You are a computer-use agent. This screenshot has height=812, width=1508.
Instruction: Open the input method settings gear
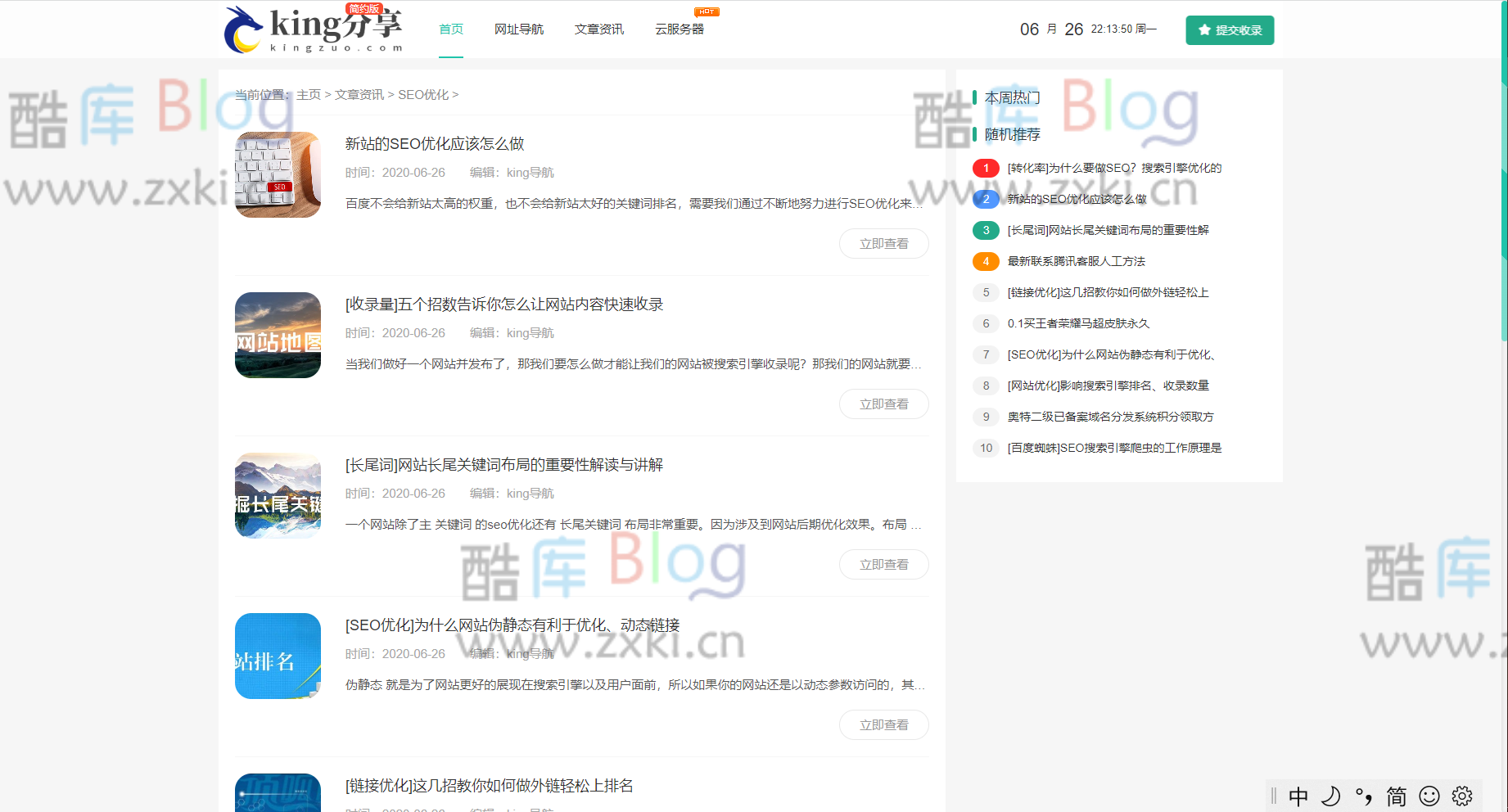[x=1462, y=795]
